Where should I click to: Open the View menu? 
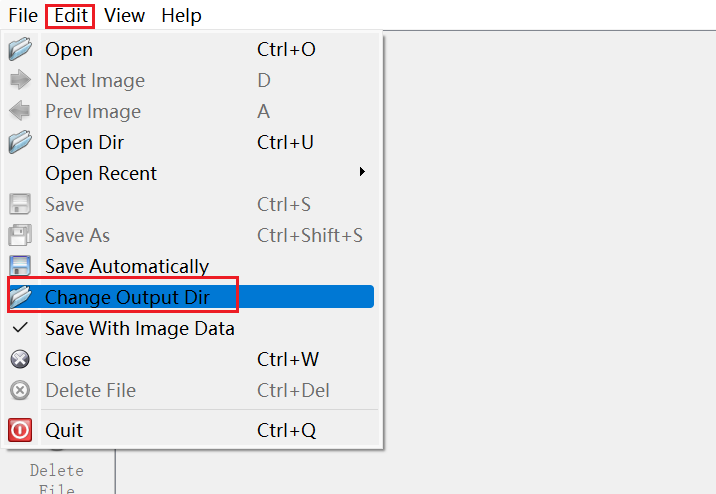[x=124, y=15]
